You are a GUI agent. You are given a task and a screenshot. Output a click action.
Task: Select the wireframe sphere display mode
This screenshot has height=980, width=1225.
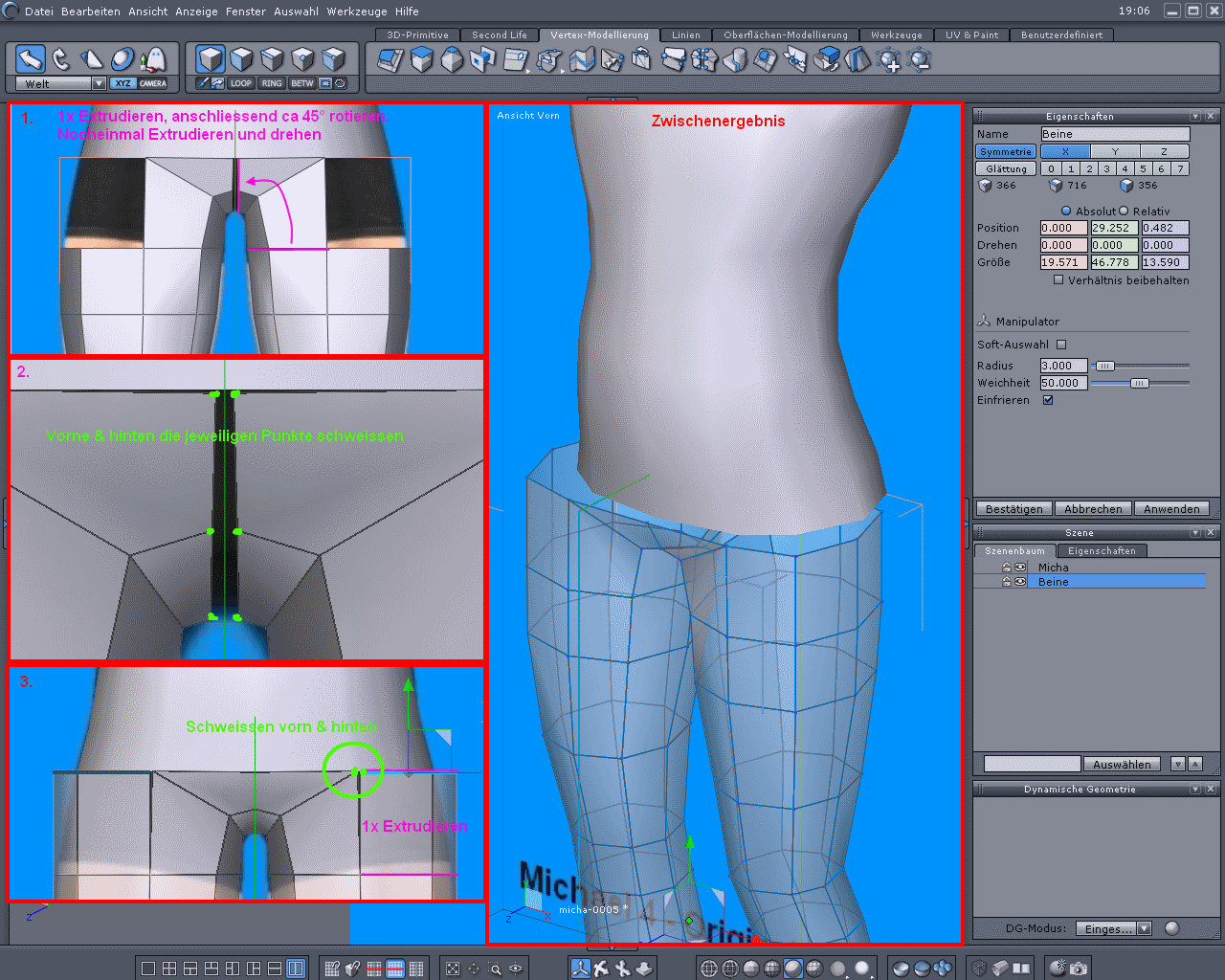coord(709,969)
